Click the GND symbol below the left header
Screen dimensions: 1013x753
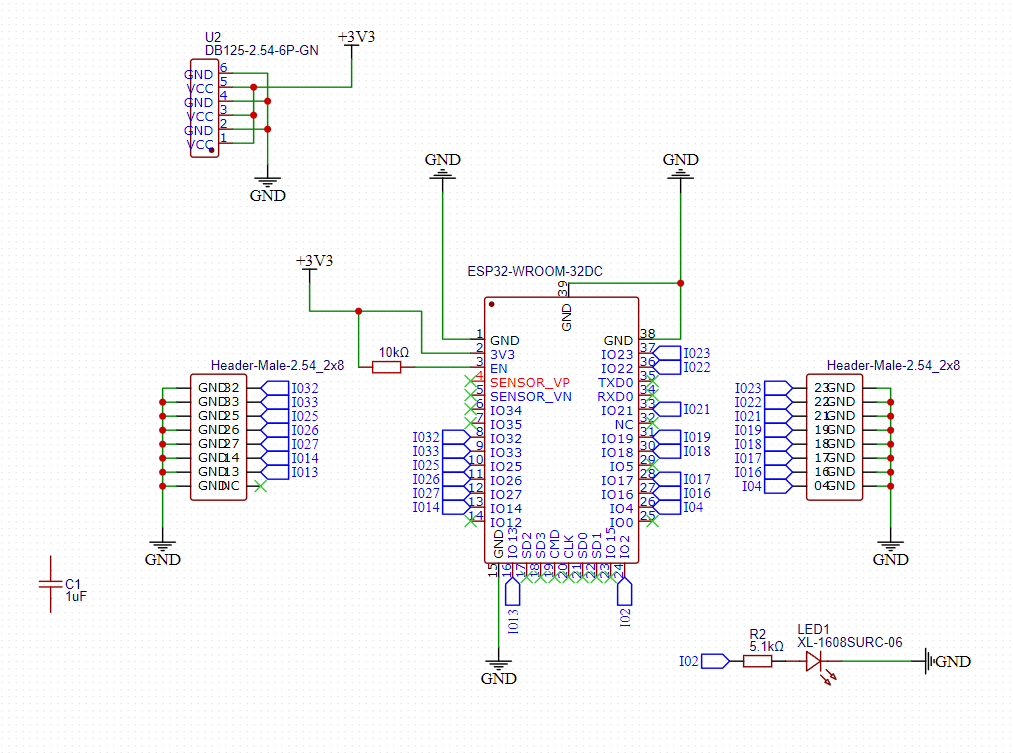coord(162,553)
